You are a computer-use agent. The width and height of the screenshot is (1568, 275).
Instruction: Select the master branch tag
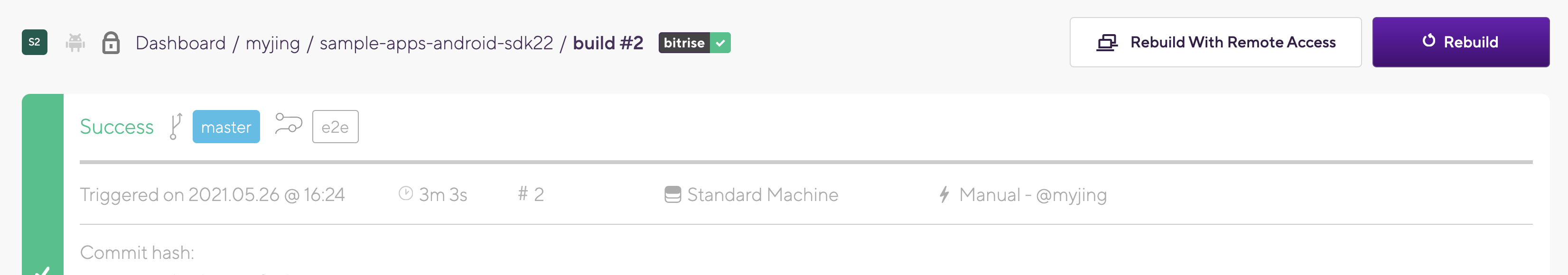(226, 127)
